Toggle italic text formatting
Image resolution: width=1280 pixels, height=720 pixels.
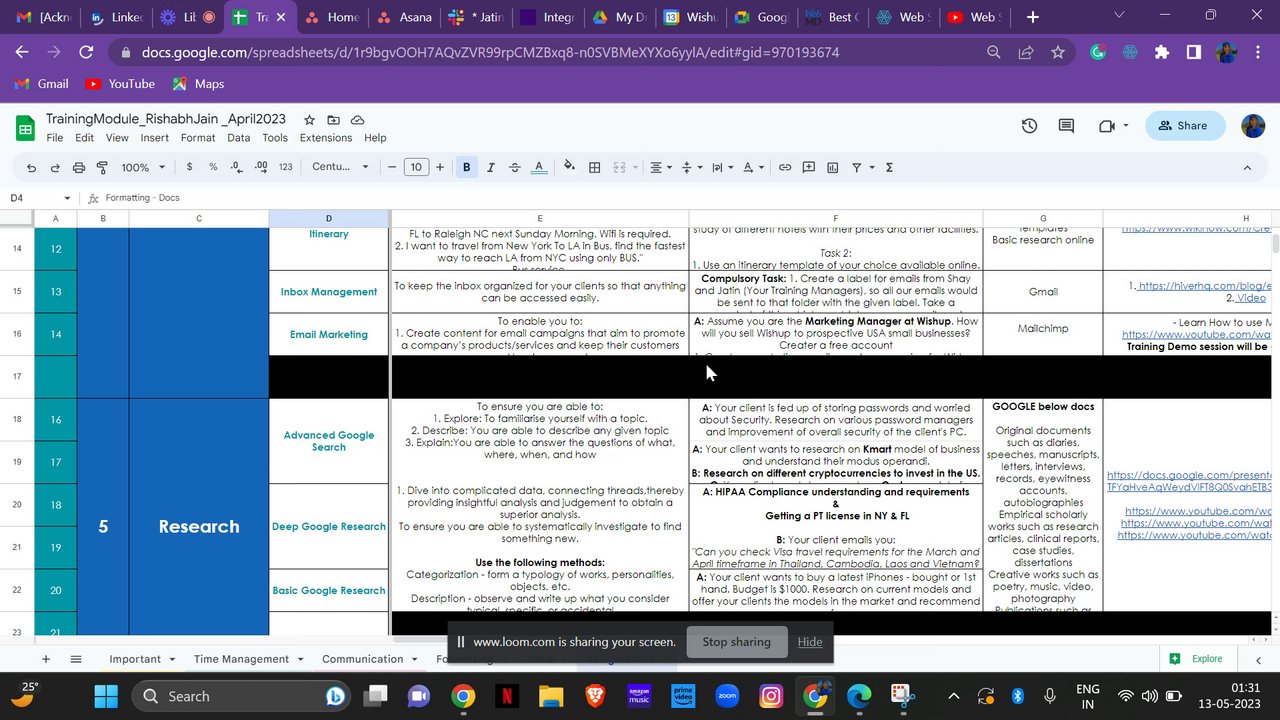(490, 167)
